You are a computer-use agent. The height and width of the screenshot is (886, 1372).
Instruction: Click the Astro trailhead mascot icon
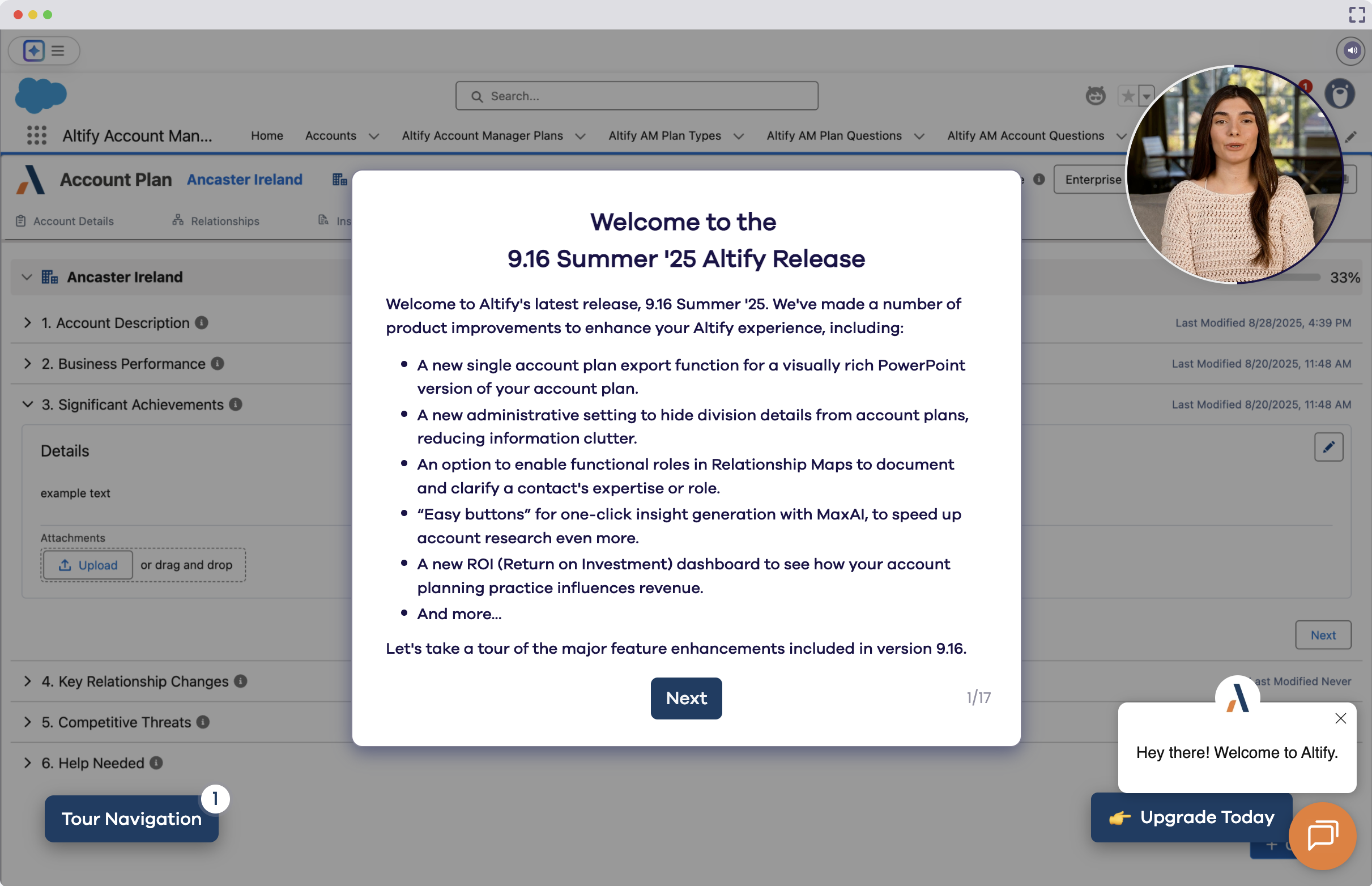point(1096,96)
